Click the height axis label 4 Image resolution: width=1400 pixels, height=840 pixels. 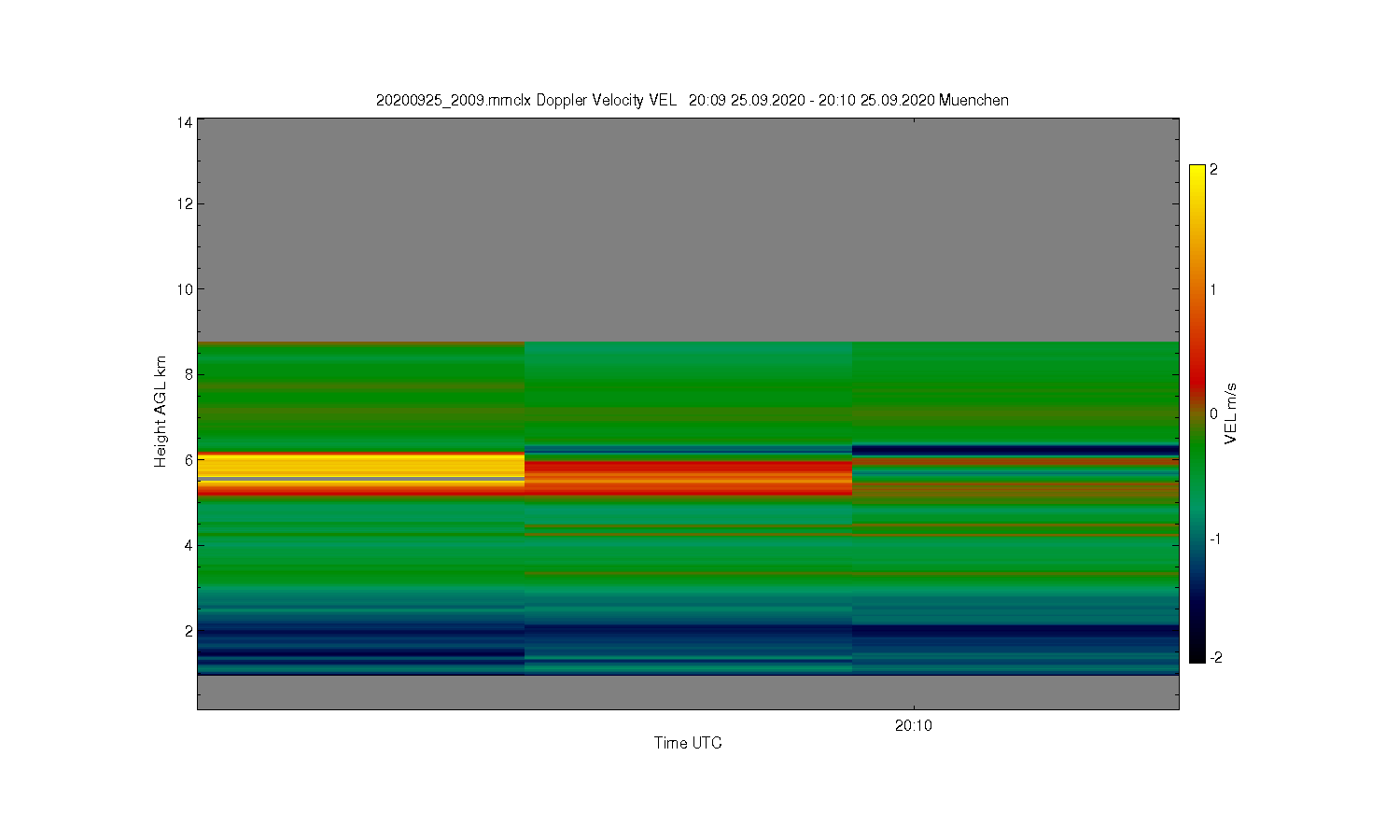[189, 545]
